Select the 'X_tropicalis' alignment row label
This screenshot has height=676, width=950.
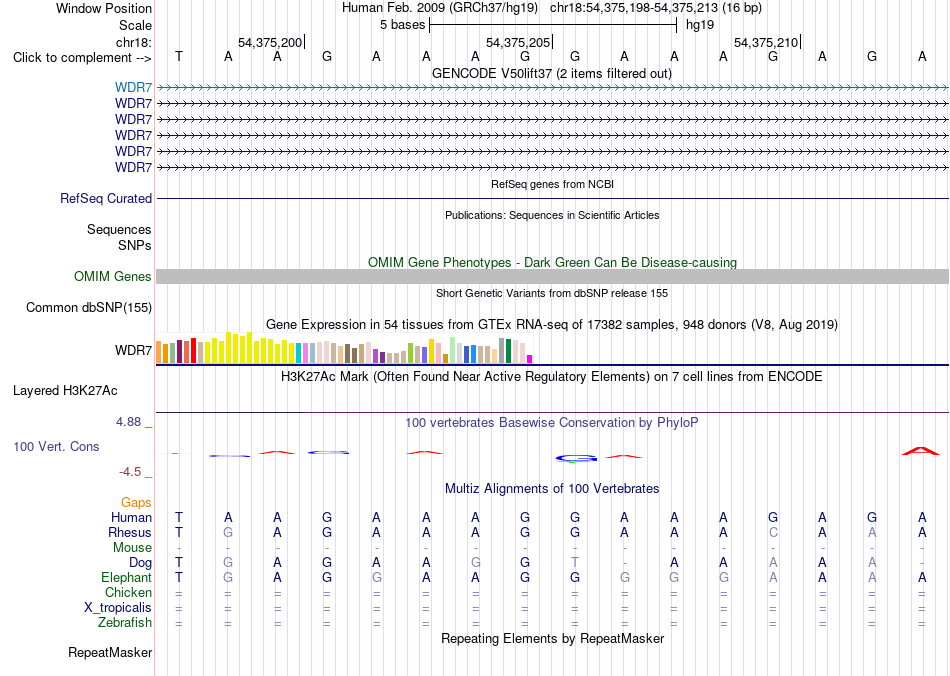point(118,608)
